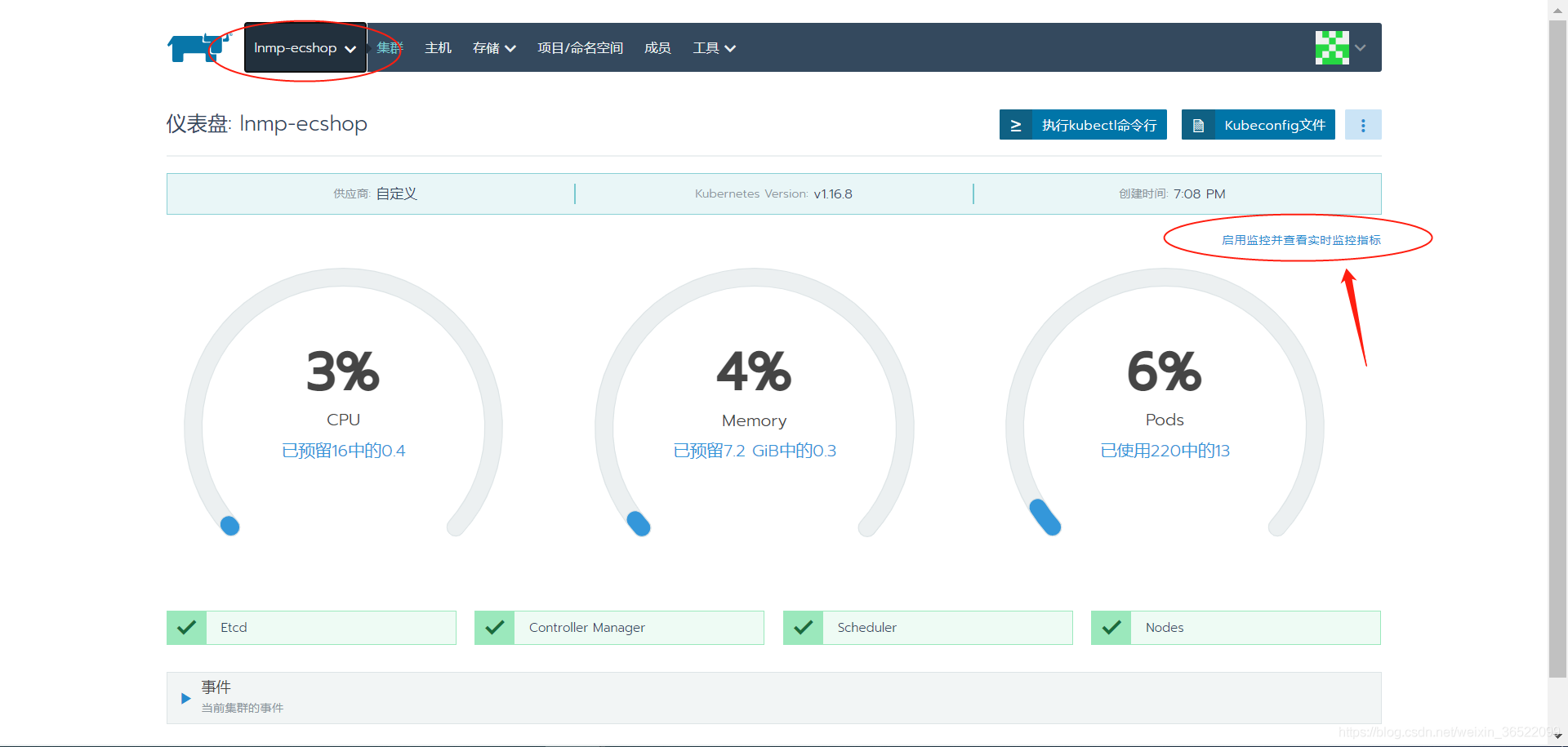Click the Kubeconfig file document icon
Viewport: 1568px width, 747px height.
pyautogui.click(x=1198, y=125)
